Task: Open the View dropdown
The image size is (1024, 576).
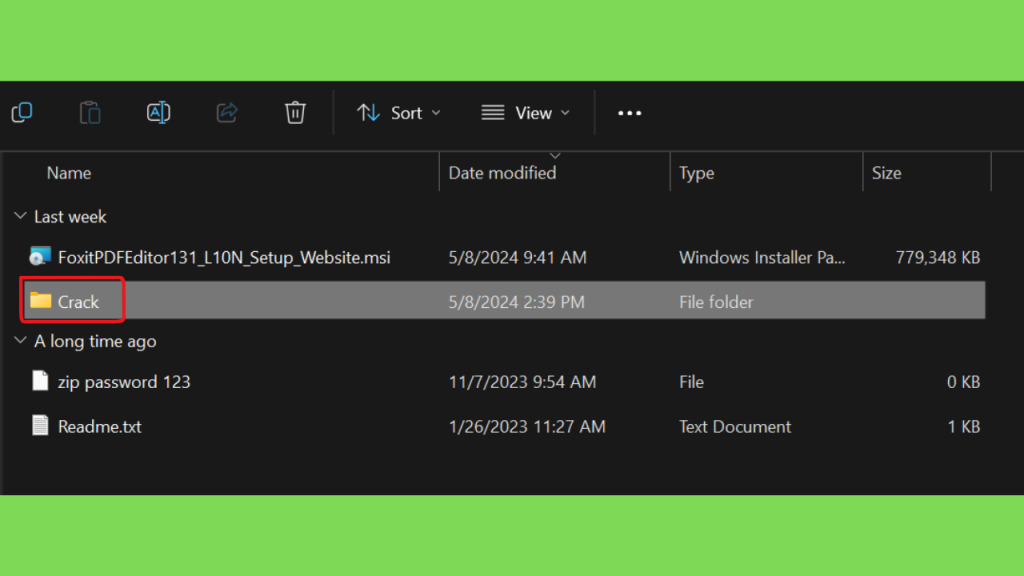Action: pos(526,113)
